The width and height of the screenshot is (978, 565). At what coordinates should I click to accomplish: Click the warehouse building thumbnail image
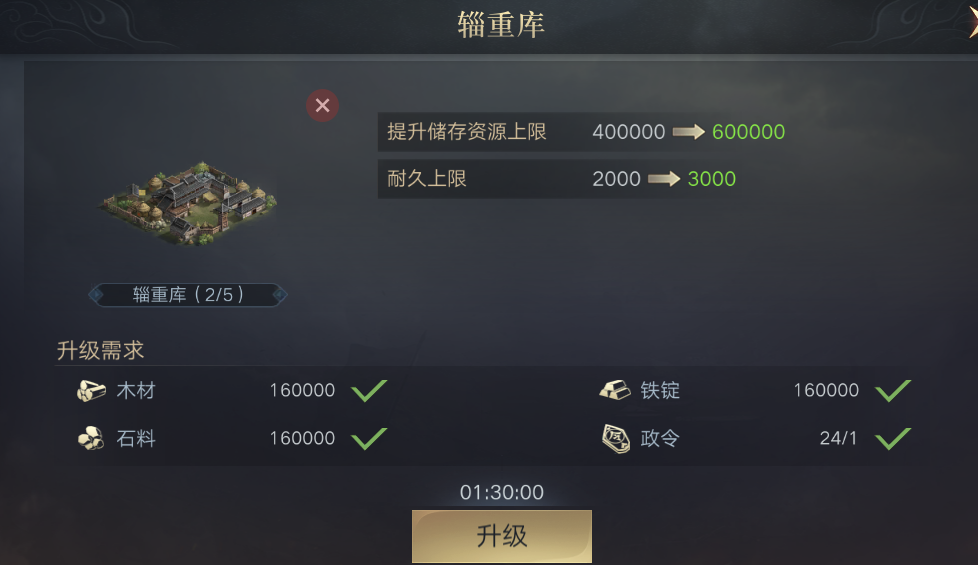pyautogui.click(x=188, y=203)
